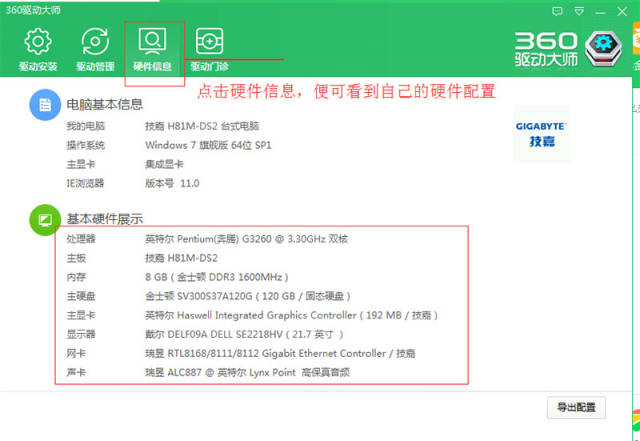The image size is (640, 441).
Task: Select the monitor text DELL SE2218HV
Action: point(244,334)
